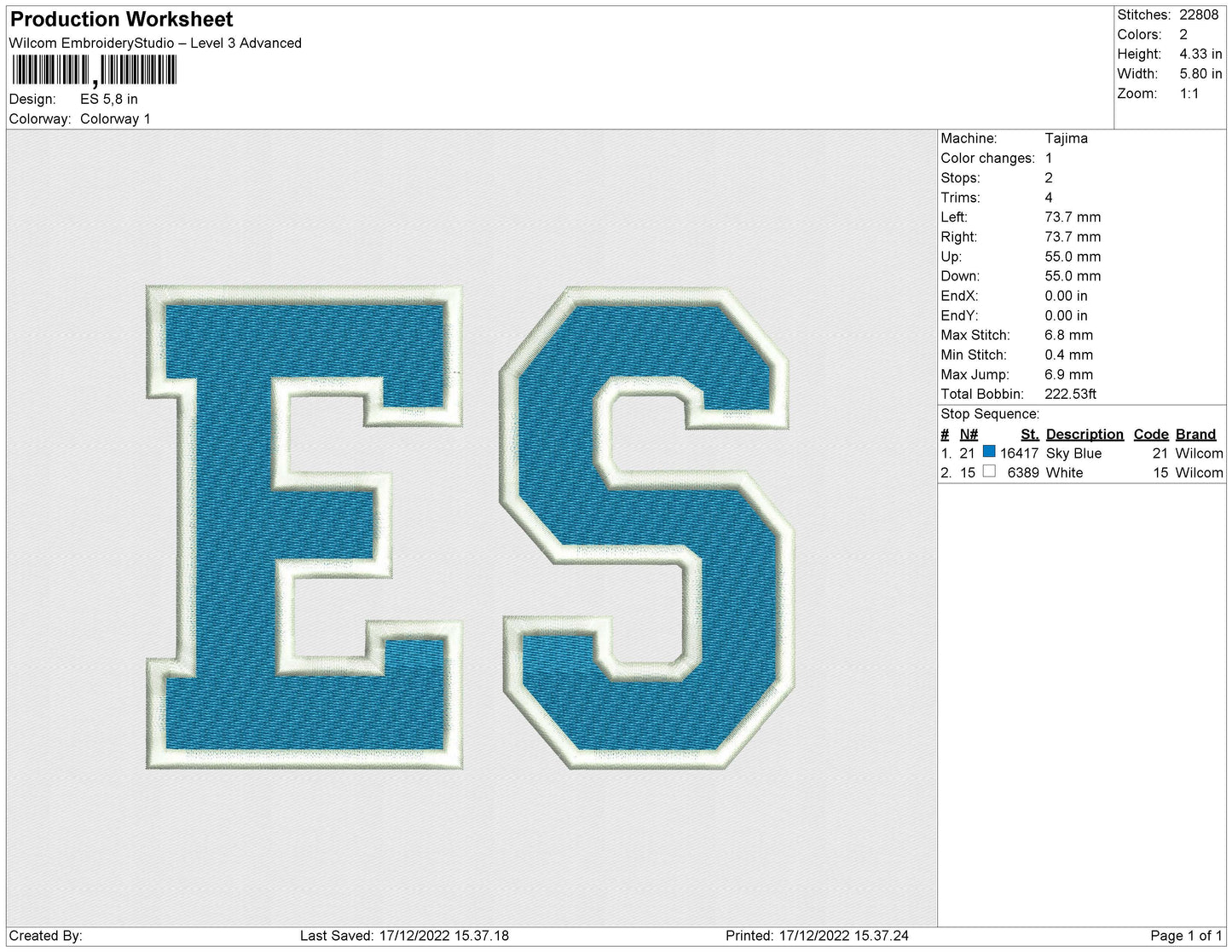Click the embroidered letter E
1232x952 pixels.
(305, 528)
